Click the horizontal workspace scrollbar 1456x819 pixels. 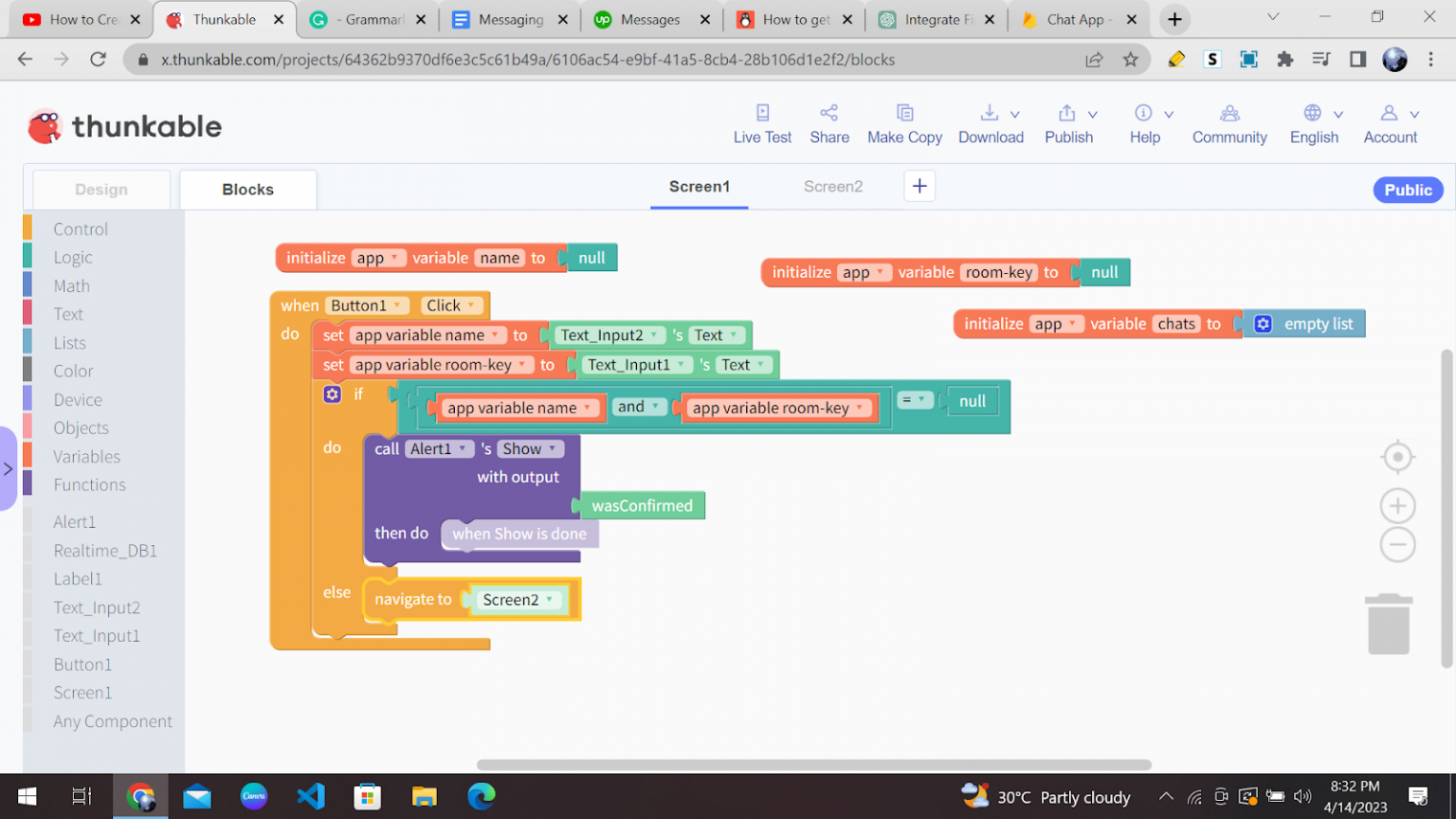click(815, 765)
